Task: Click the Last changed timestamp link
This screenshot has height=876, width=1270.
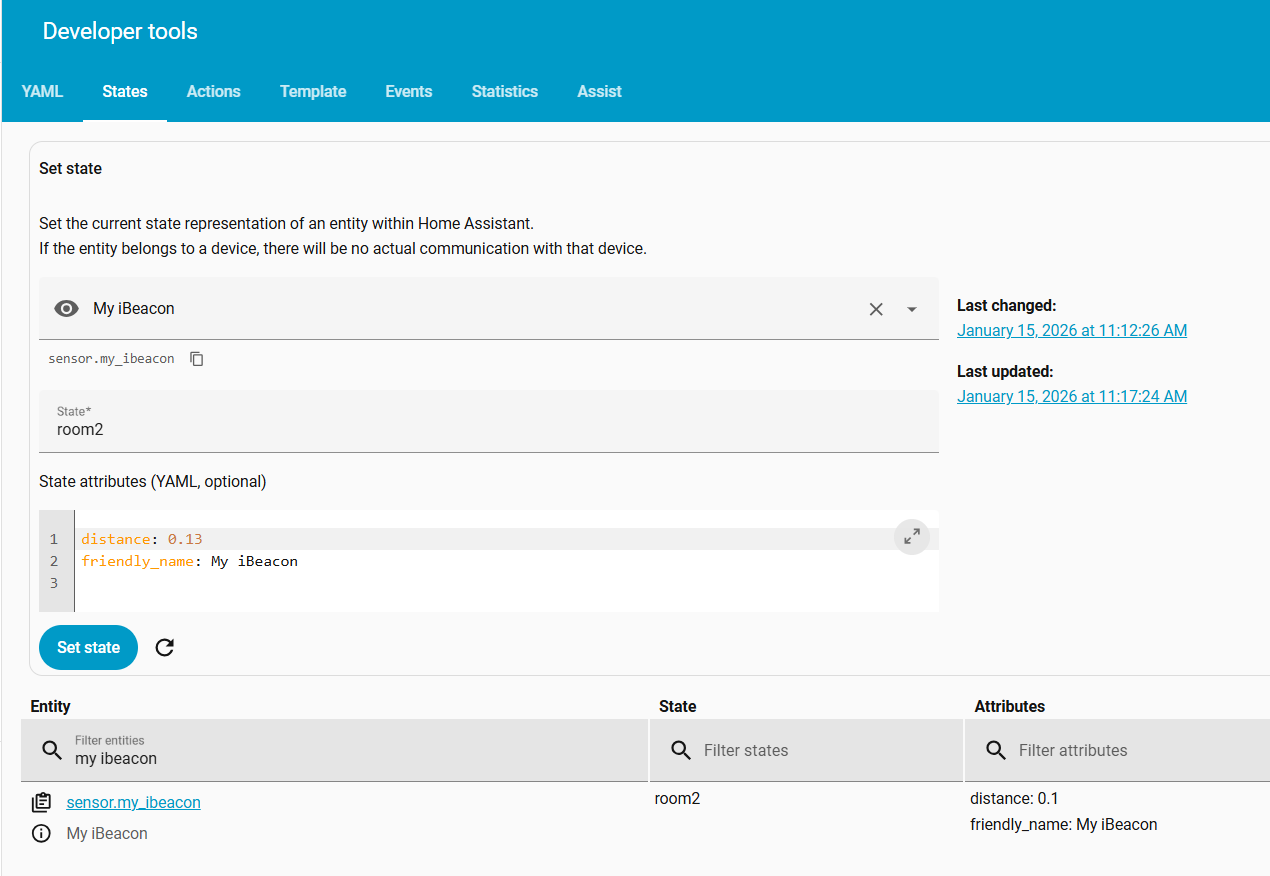Action: pyautogui.click(x=1072, y=330)
